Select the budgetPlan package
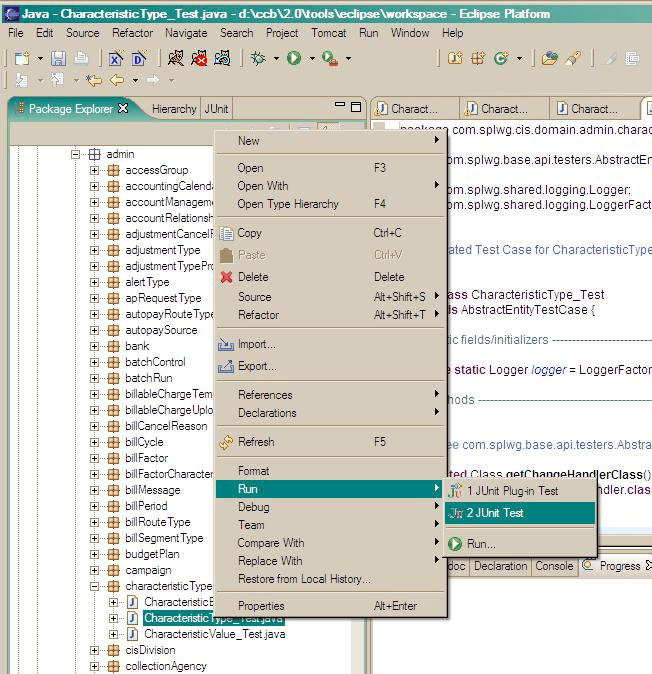The height and width of the screenshot is (674, 652). [152, 554]
